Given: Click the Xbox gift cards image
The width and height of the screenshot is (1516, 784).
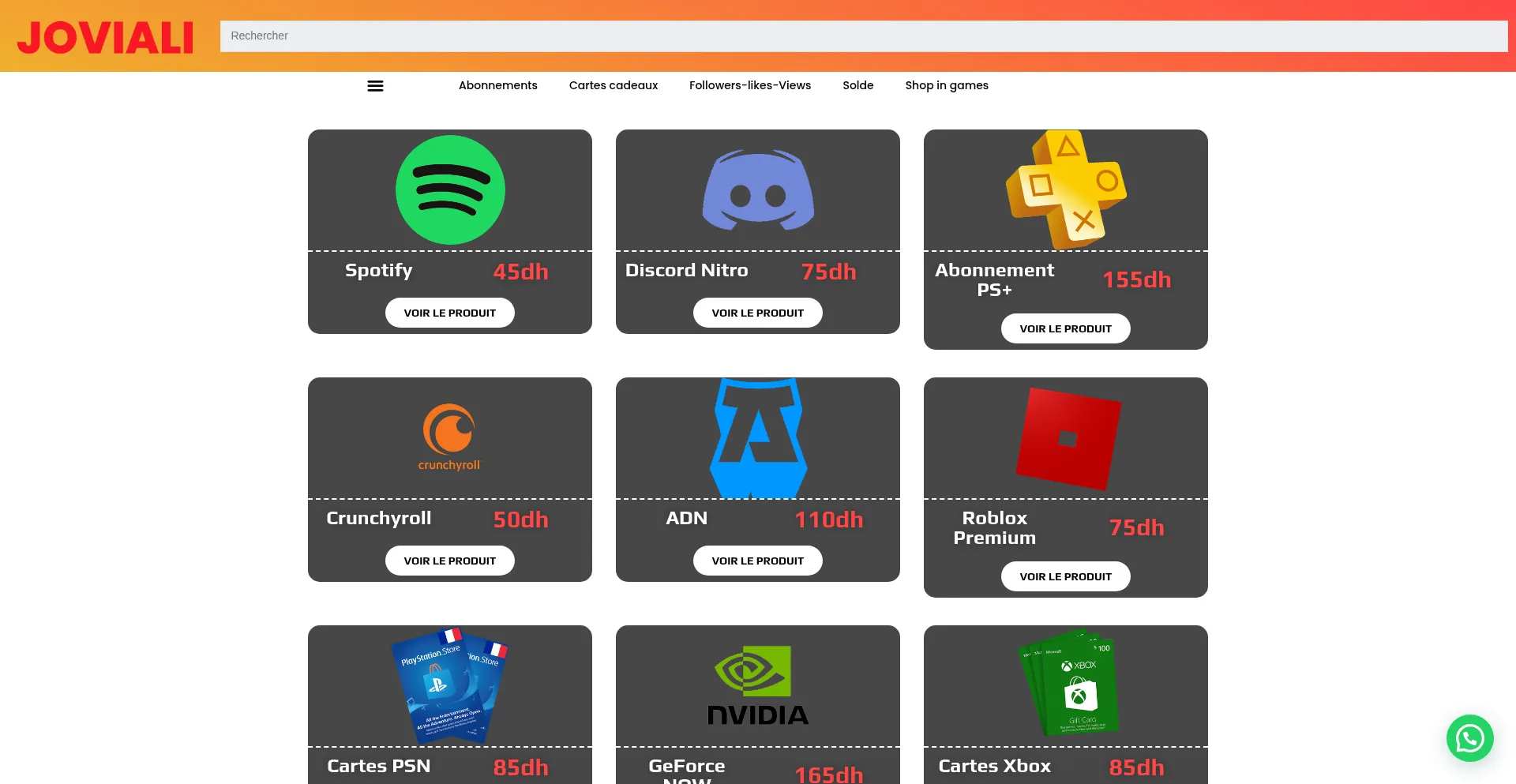Looking at the screenshot, I should pos(1068,684).
